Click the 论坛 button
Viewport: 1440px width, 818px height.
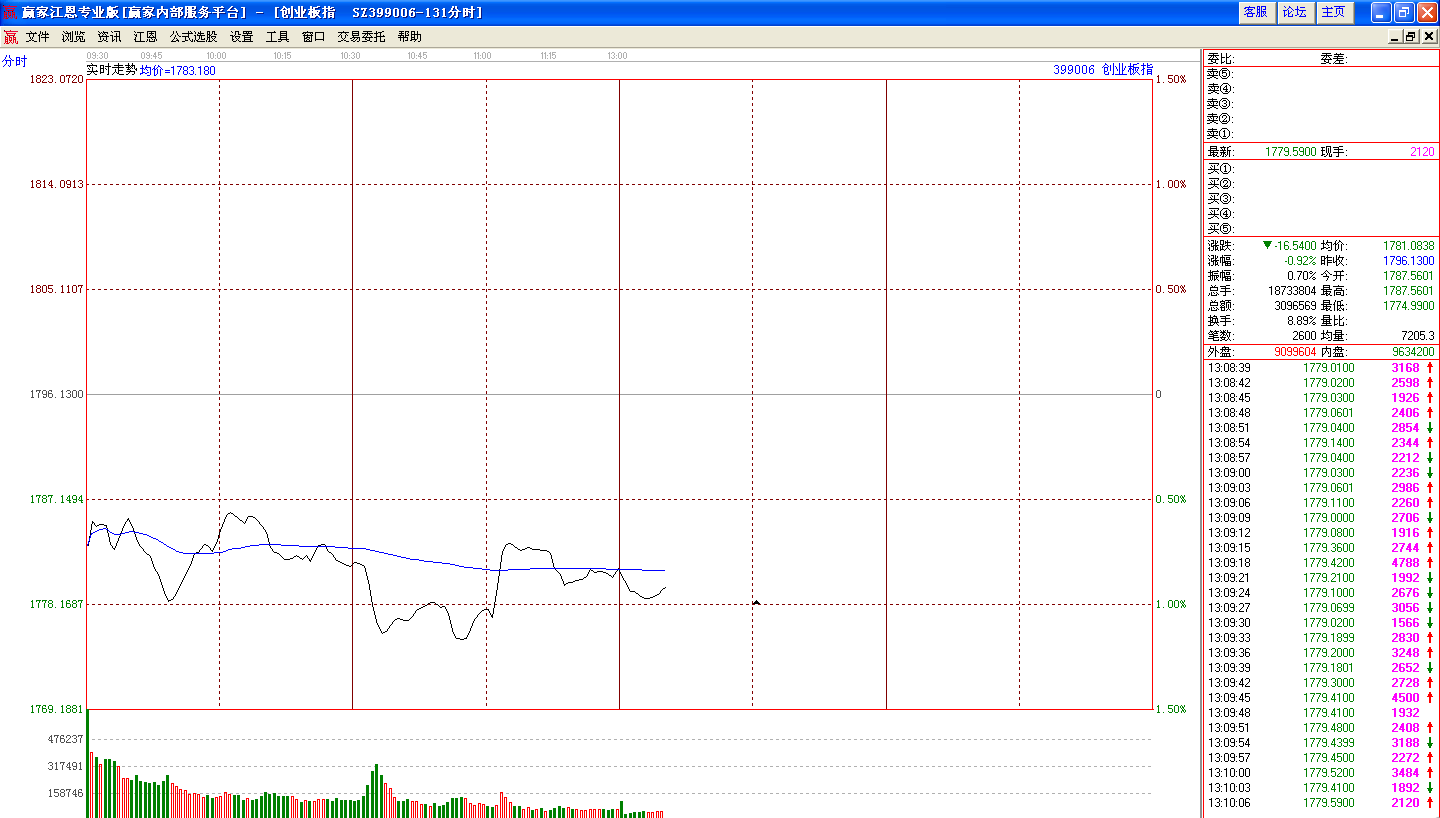point(1294,12)
